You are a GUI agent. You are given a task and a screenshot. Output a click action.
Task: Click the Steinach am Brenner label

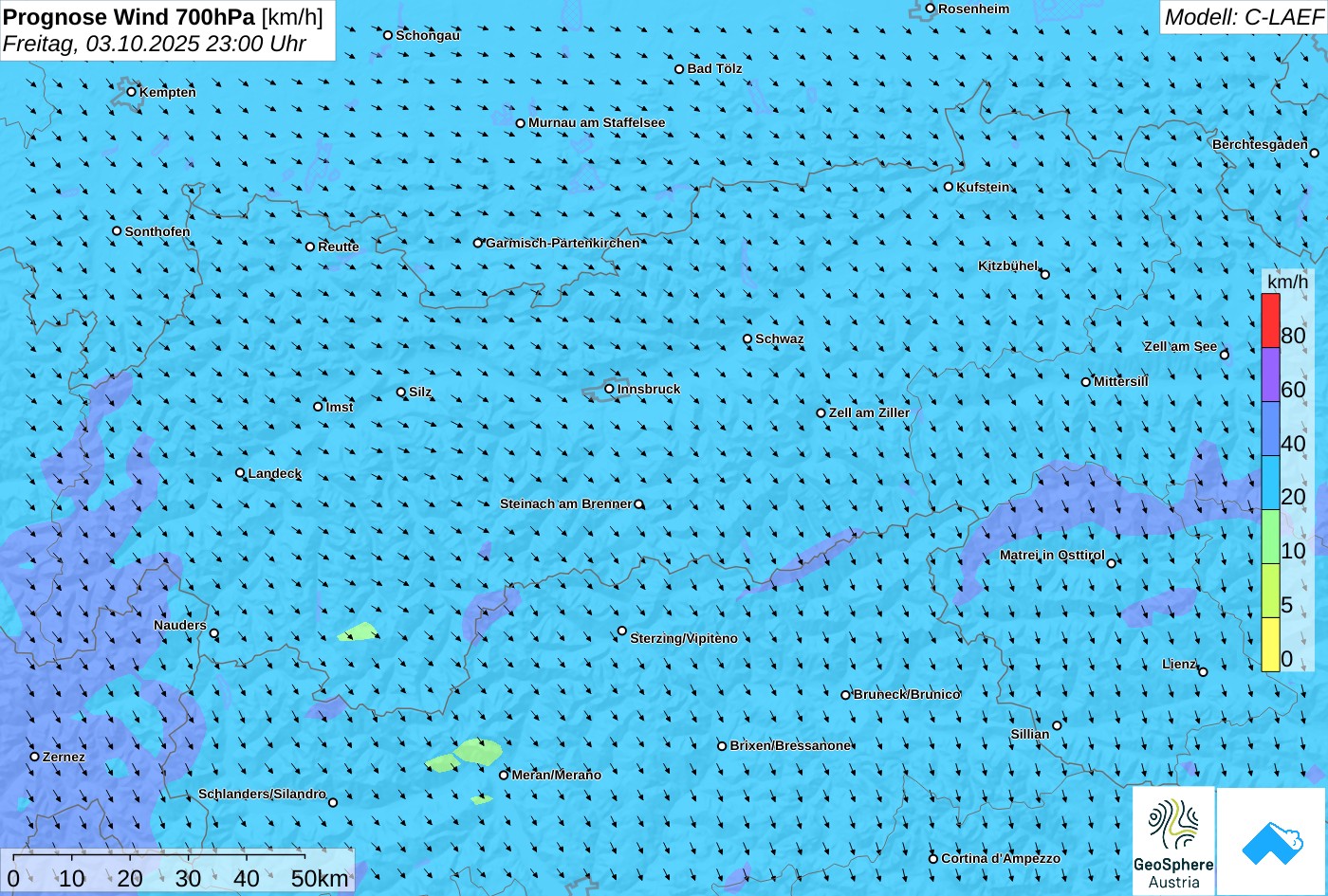[565, 504]
